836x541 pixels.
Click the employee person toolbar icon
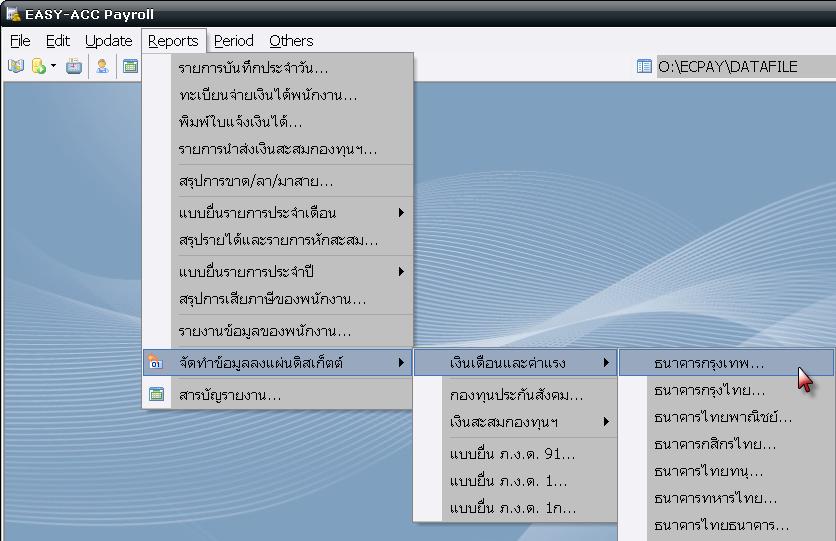point(102,67)
